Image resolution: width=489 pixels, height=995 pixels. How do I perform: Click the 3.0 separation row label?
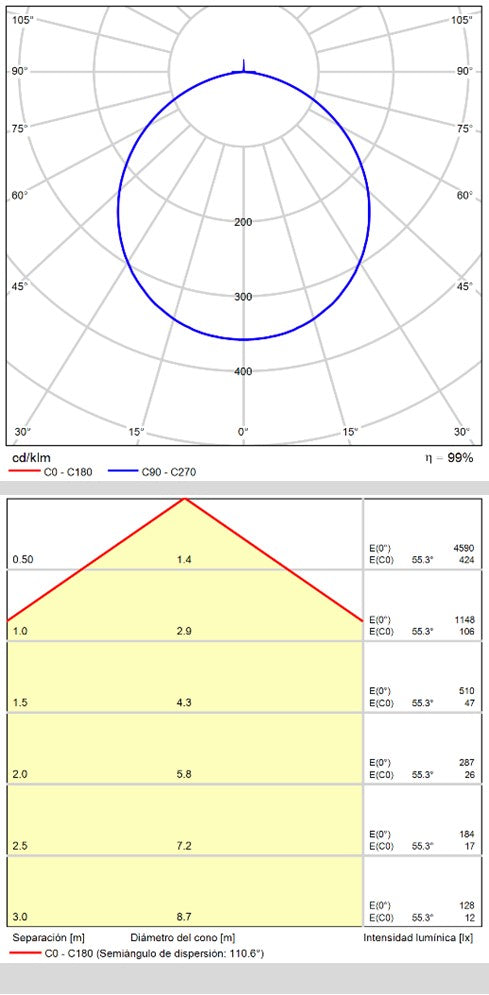pyautogui.click(x=20, y=917)
